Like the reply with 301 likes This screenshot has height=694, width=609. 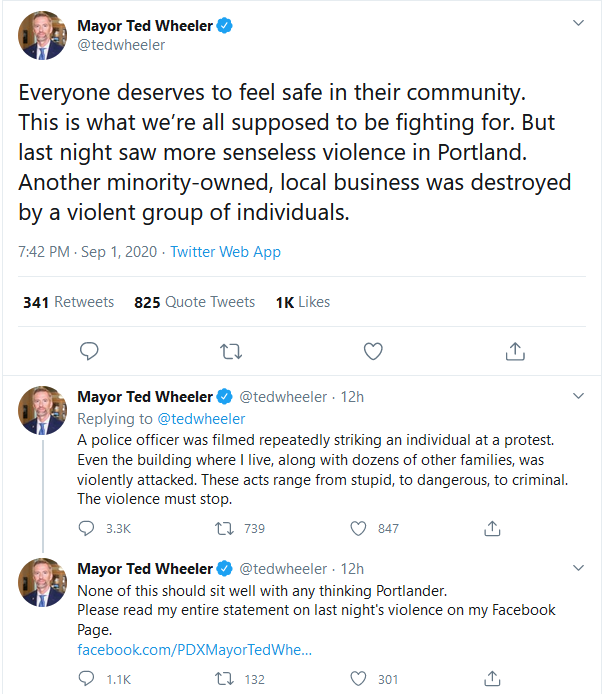(x=358, y=679)
